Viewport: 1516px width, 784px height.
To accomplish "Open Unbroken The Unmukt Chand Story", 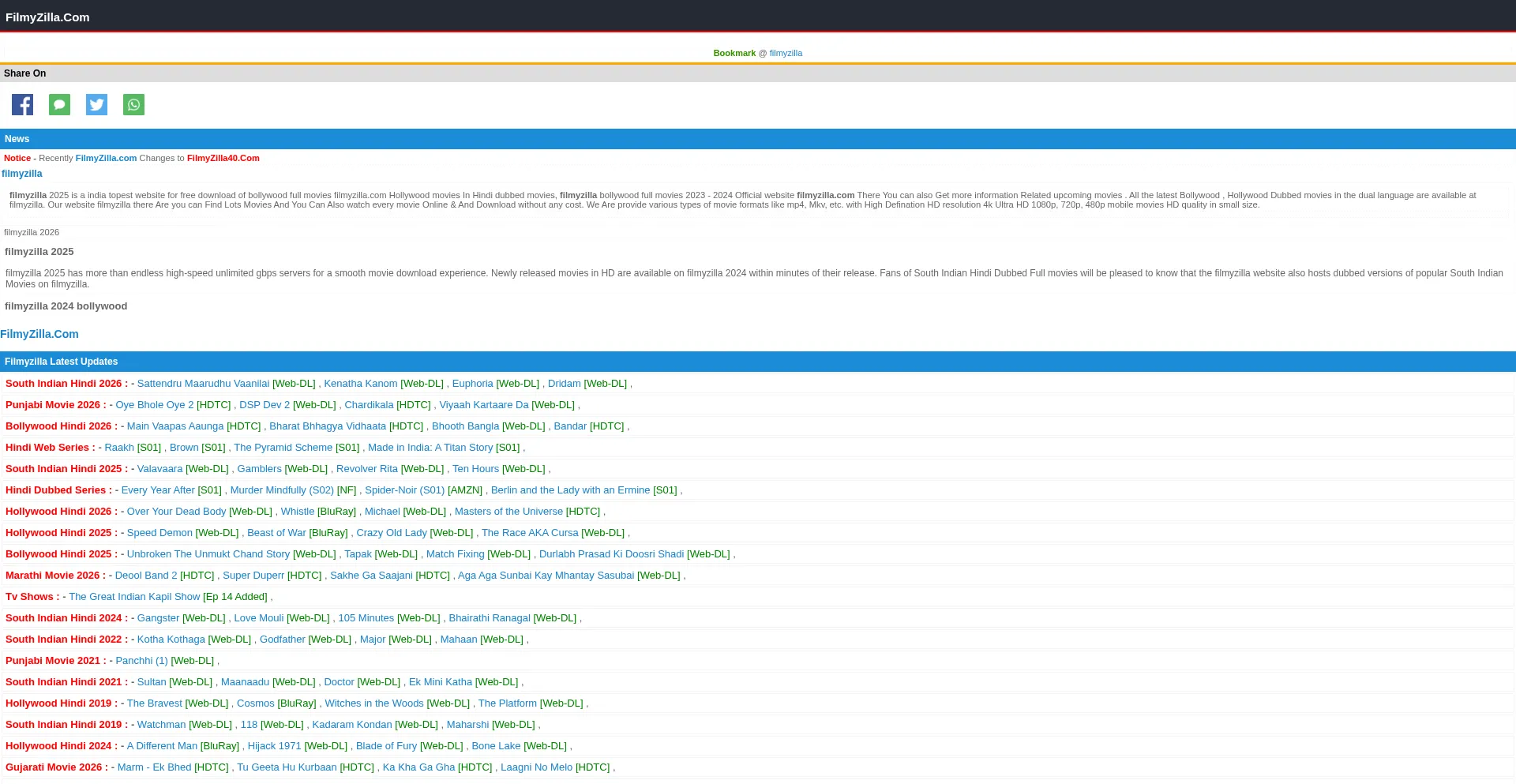I will pyautogui.click(x=208, y=554).
